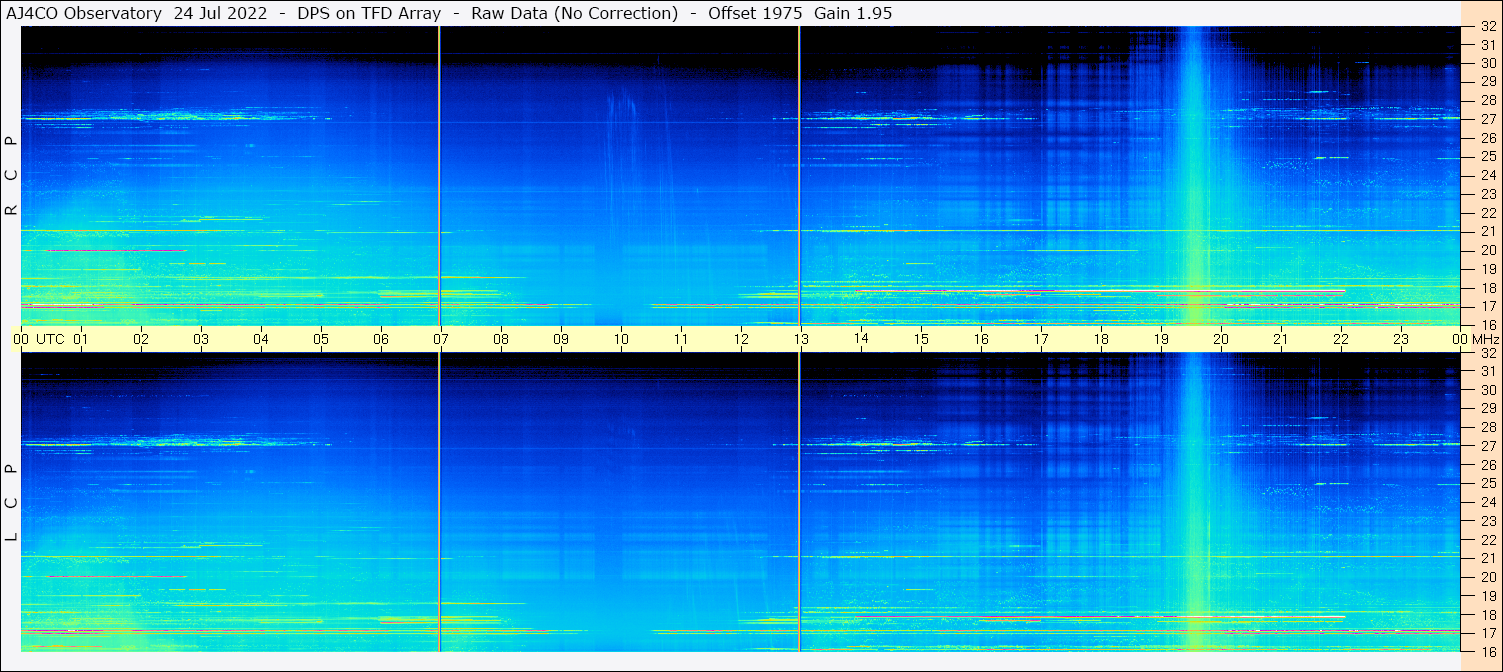
Task: Click the 26 MHz label of LCP scale
Action: coord(1488,465)
